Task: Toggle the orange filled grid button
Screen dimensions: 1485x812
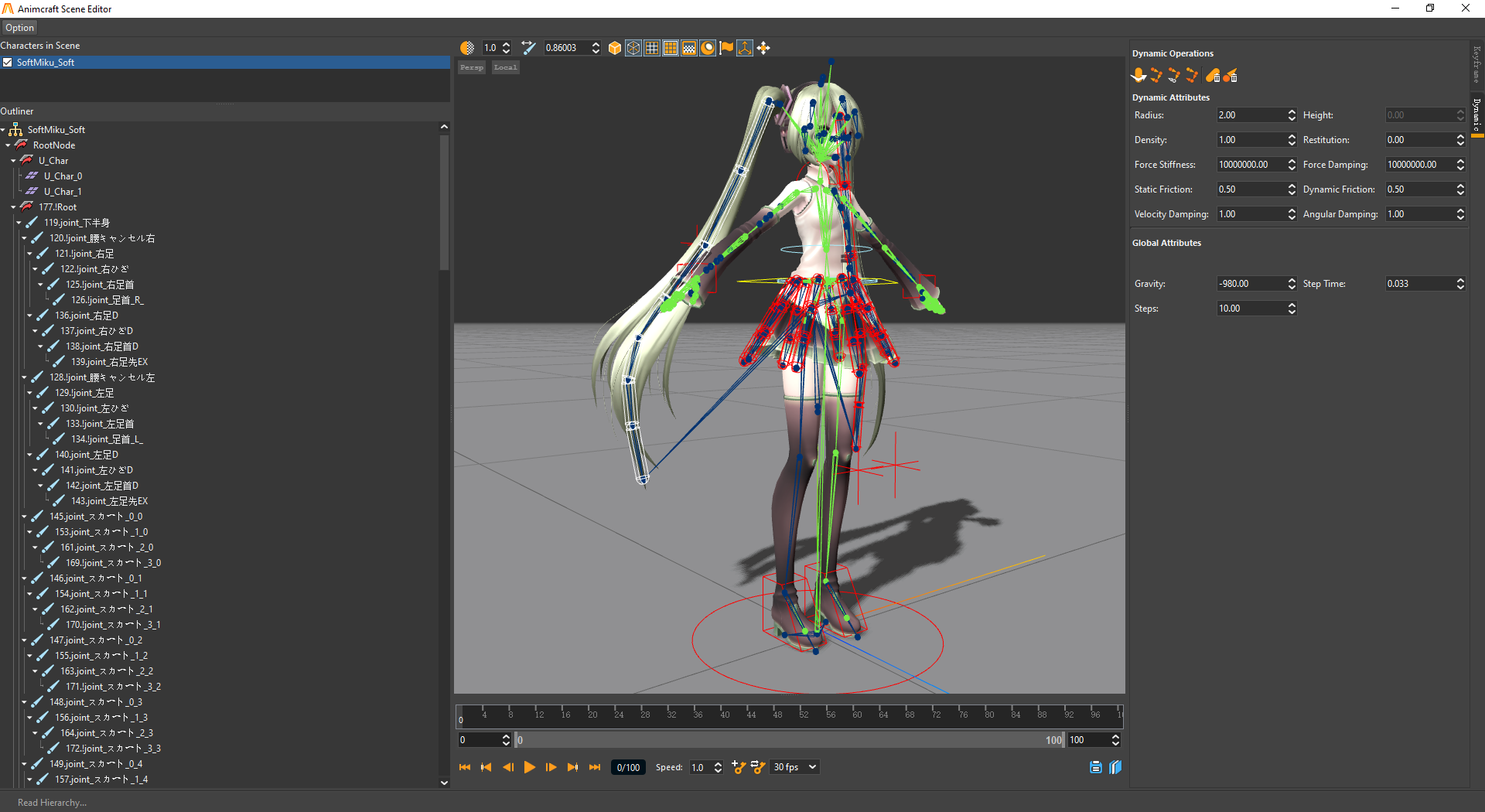Action: click(x=671, y=48)
